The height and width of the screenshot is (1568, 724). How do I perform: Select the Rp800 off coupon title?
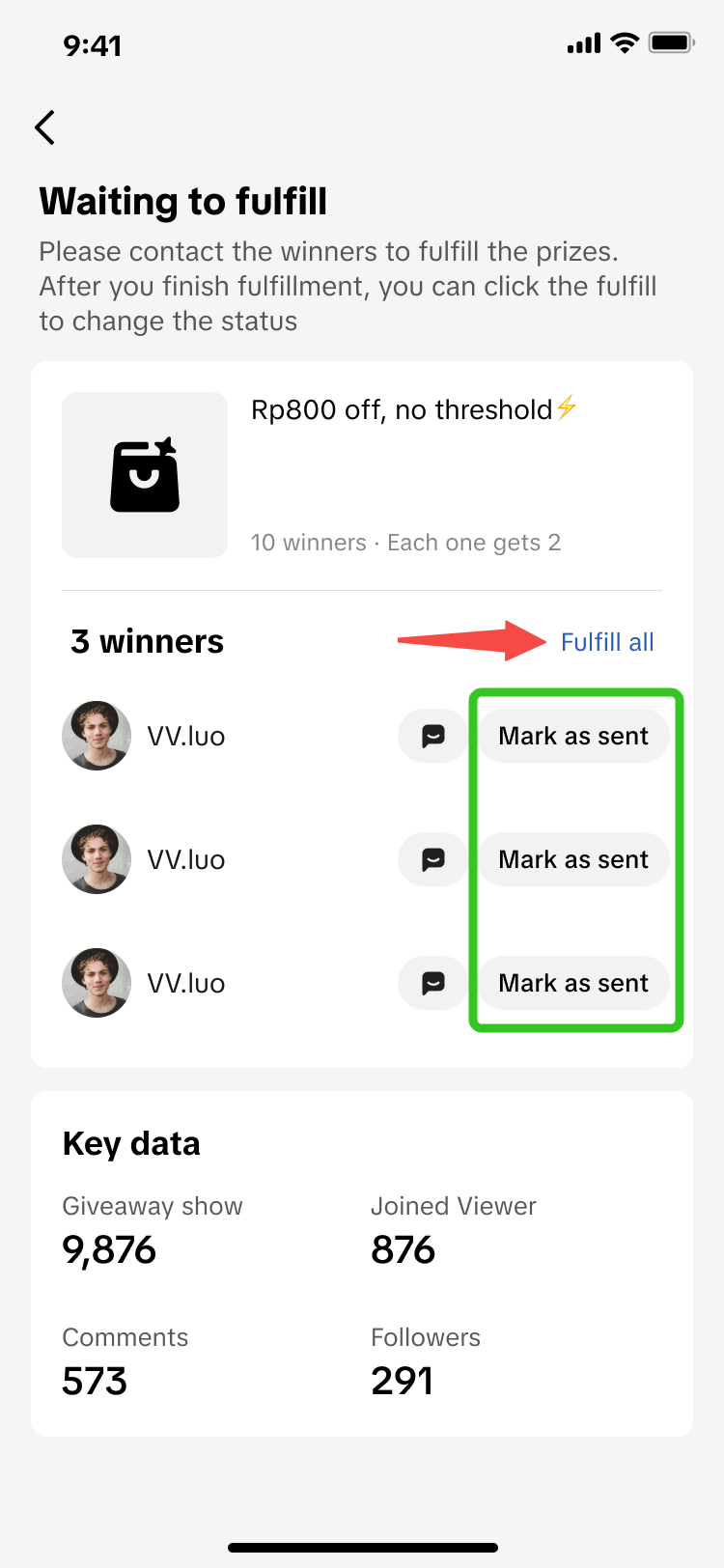[402, 409]
